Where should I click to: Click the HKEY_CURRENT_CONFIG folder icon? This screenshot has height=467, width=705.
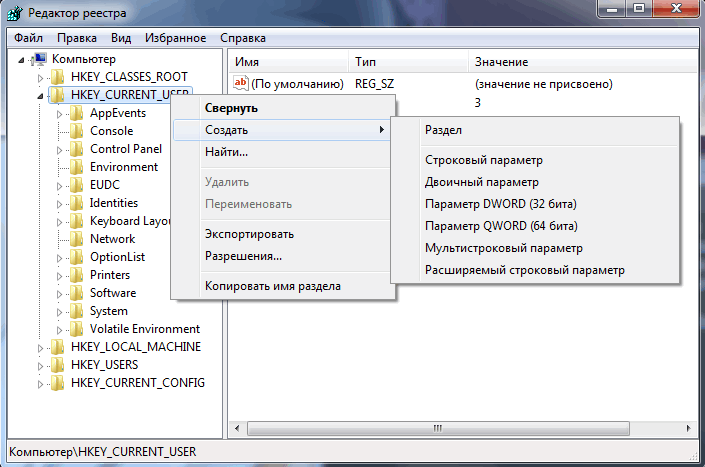58,383
